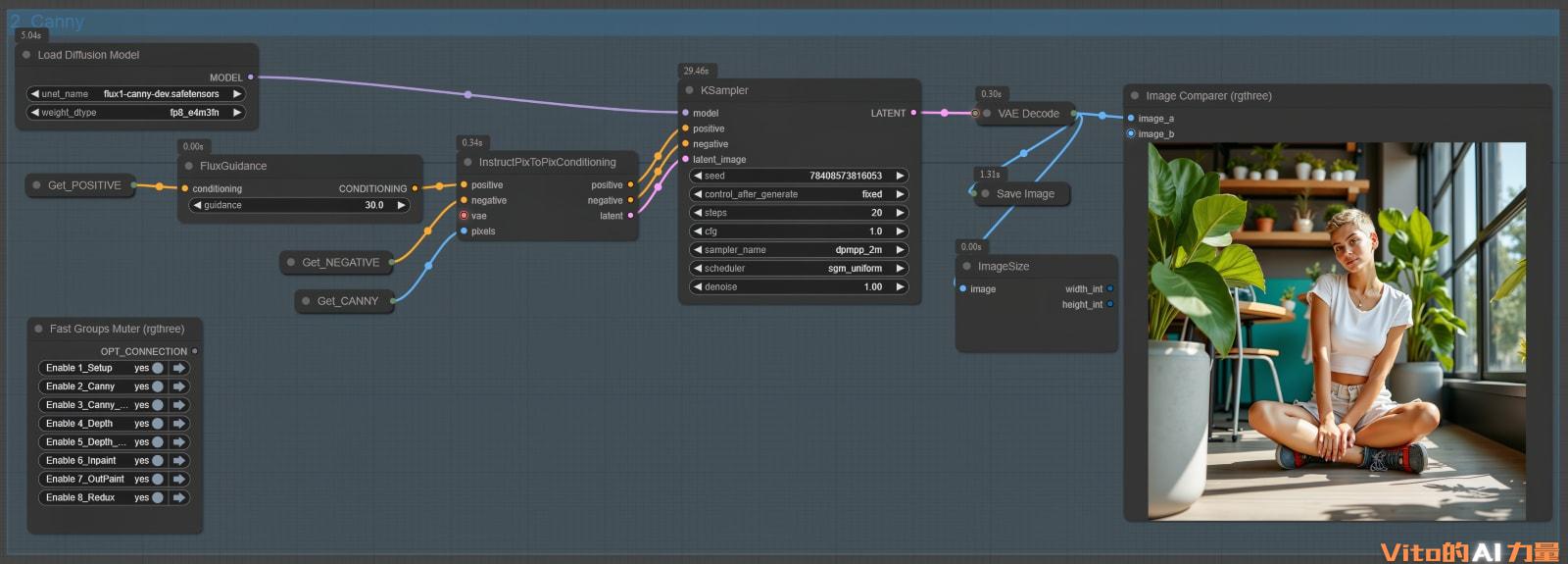This screenshot has width=1568, height=564.
Task: Click the Get_NEGATIVE node's title dot
Action: point(291,262)
